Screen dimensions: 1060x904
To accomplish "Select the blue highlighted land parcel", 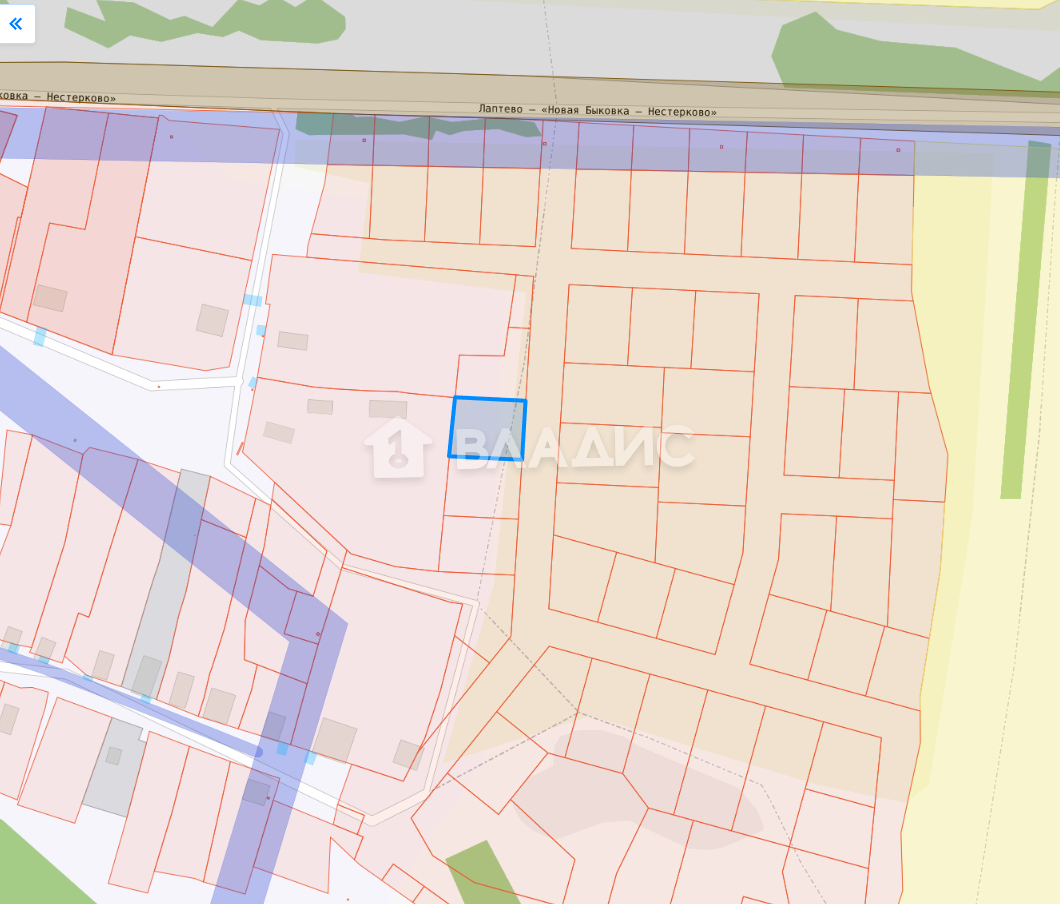I will [x=487, y=429].
